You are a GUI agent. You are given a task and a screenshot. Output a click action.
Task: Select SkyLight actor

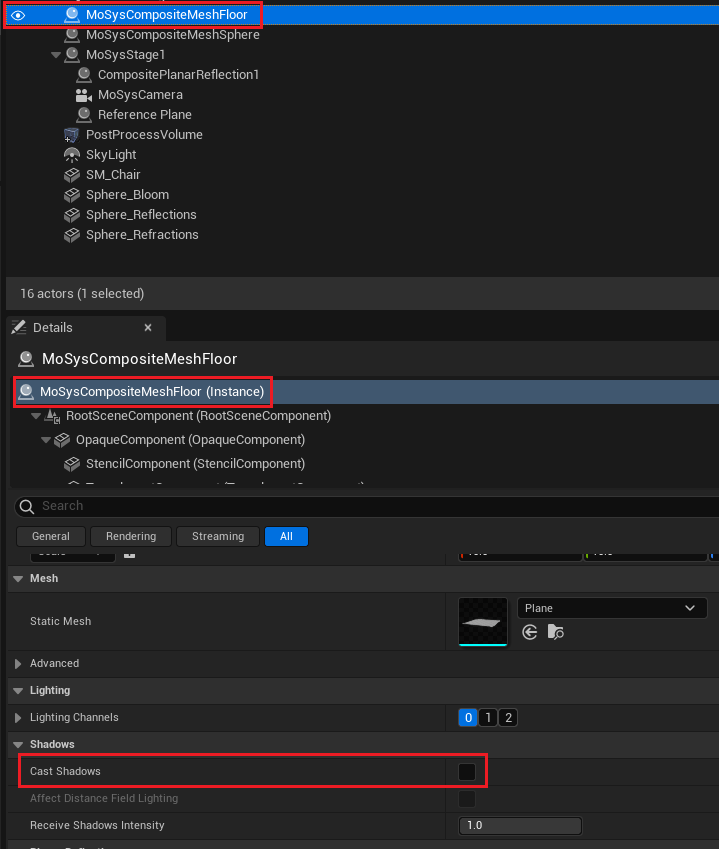pos(111,155)
